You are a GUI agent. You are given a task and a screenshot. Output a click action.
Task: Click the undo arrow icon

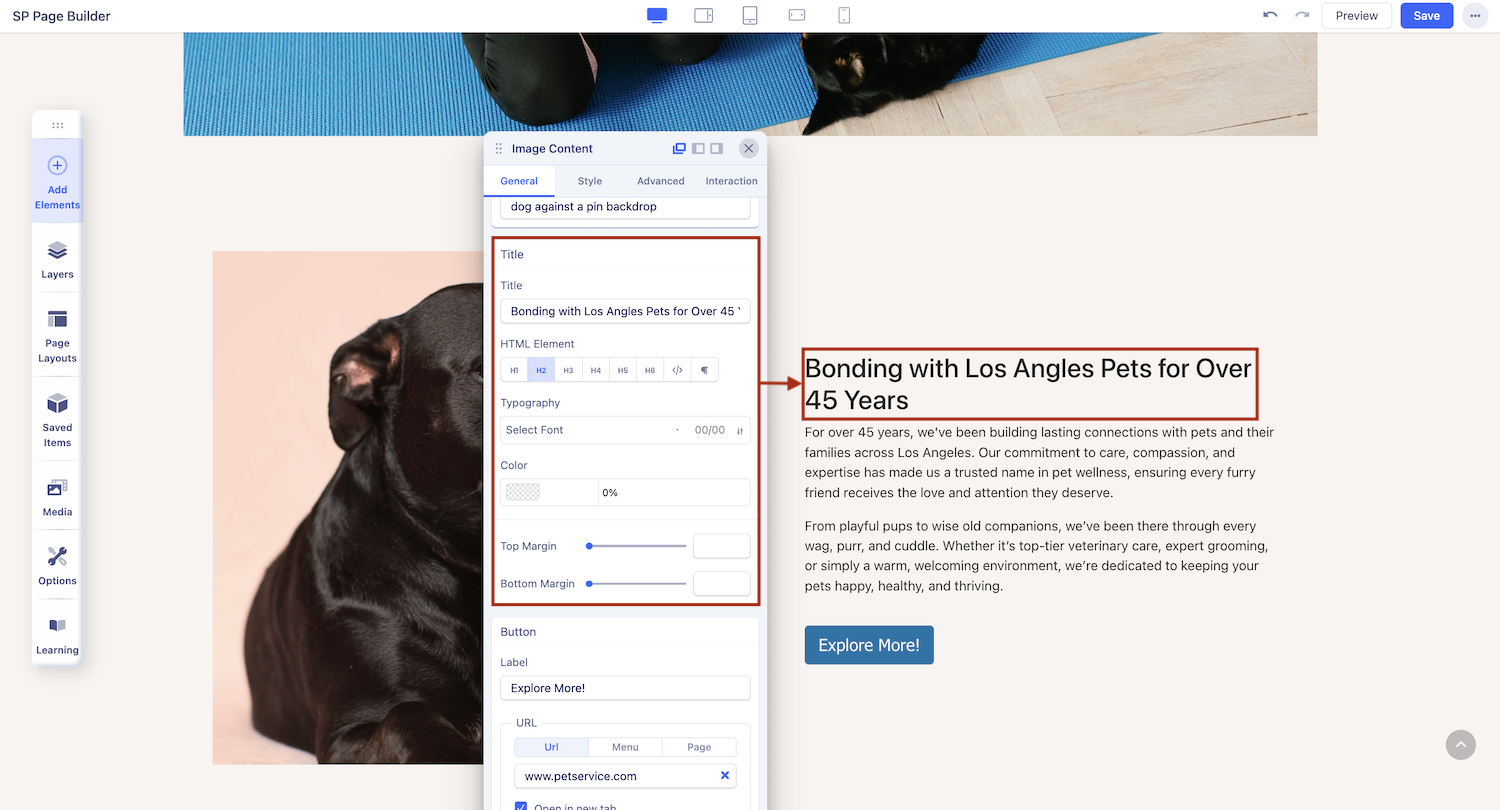[x=1270, y=15]
